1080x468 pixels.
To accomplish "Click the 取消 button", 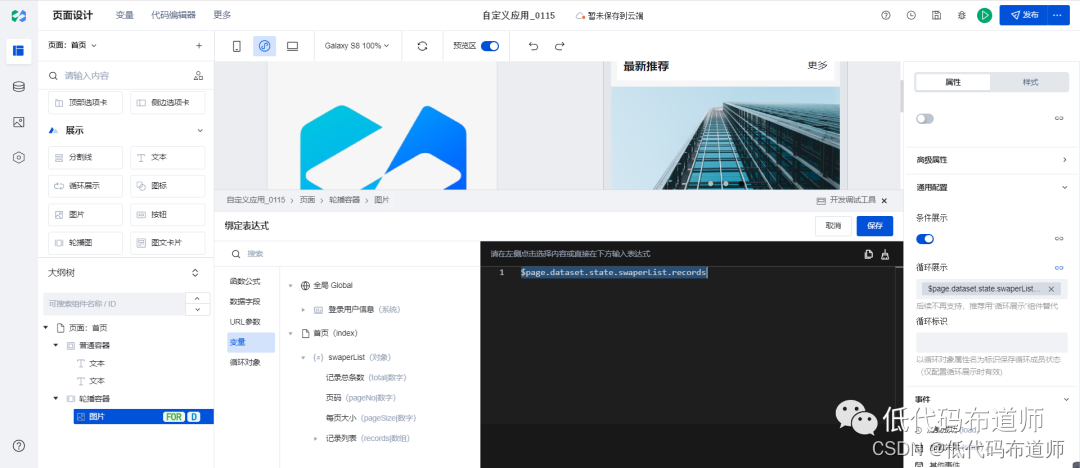I will pos(833,226).
